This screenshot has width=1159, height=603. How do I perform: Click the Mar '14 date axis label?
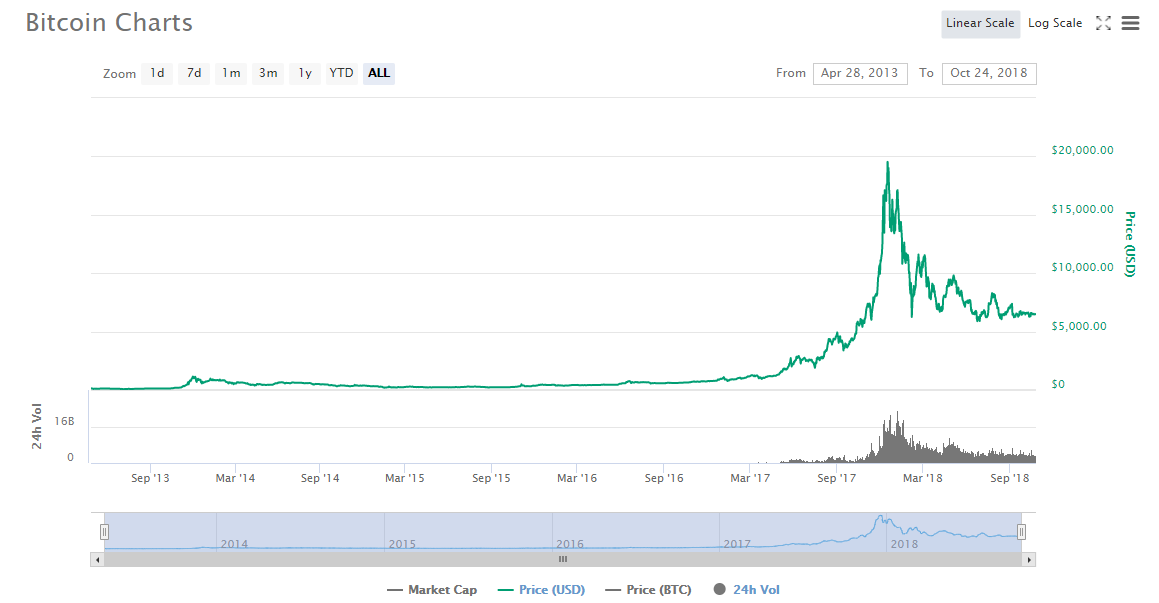click(x=235, y=478)
